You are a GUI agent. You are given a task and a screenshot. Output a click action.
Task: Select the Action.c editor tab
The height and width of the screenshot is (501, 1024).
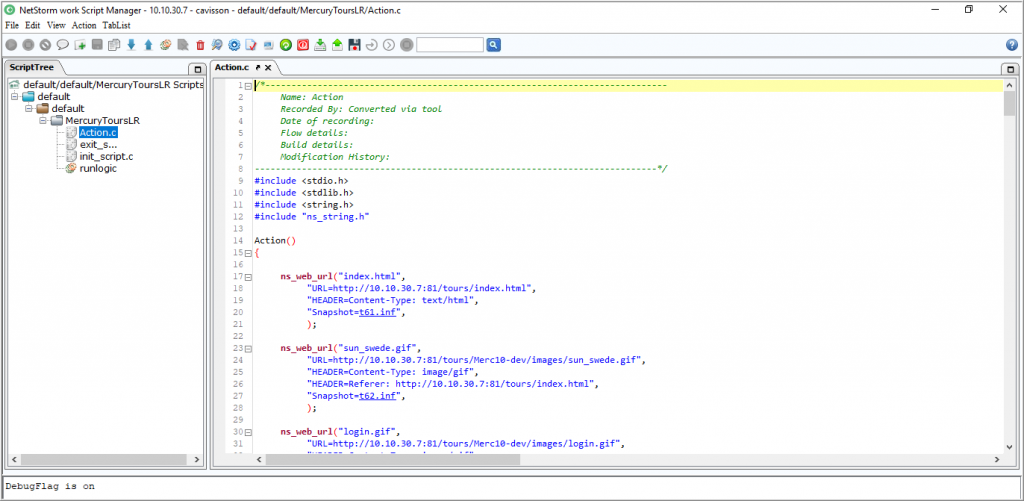[x=232, y=67]
